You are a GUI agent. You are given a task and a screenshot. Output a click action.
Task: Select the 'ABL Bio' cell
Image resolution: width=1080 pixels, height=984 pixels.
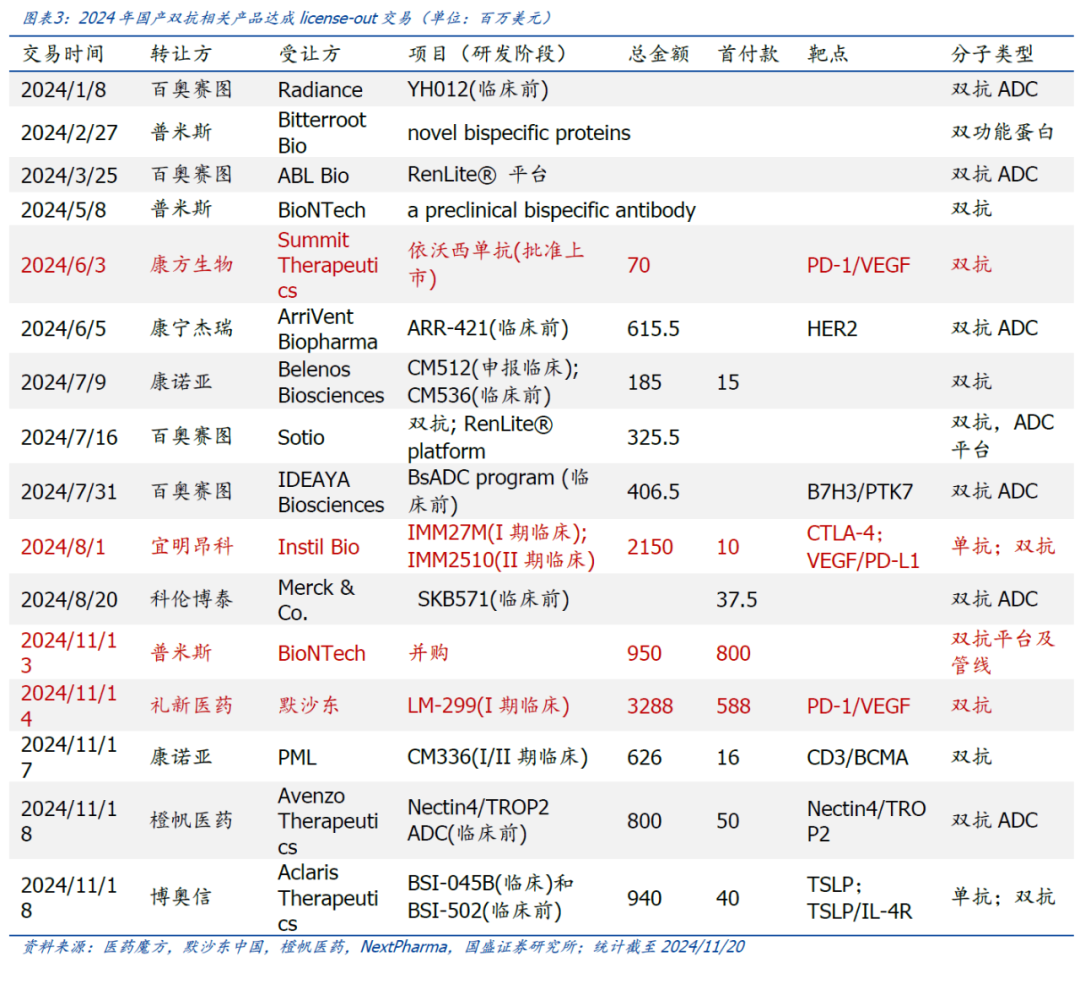point(313,175)
